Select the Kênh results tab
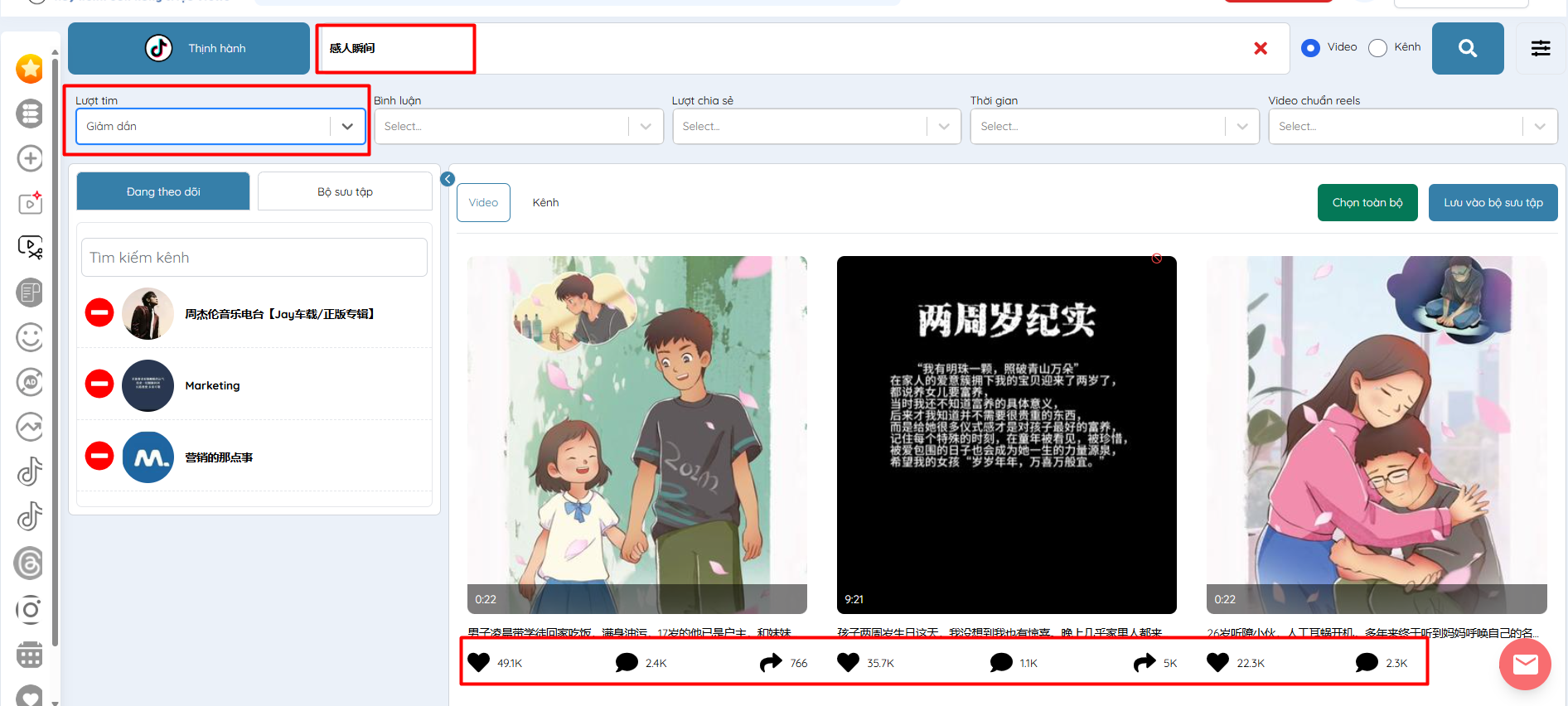The width and height of the screenshot is (1568, 706). pos(545,202)
